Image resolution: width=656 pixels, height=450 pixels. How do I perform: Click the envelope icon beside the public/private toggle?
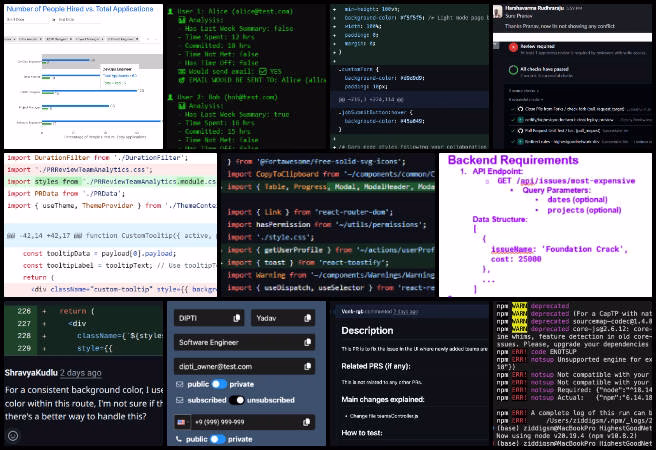point(179,384)
